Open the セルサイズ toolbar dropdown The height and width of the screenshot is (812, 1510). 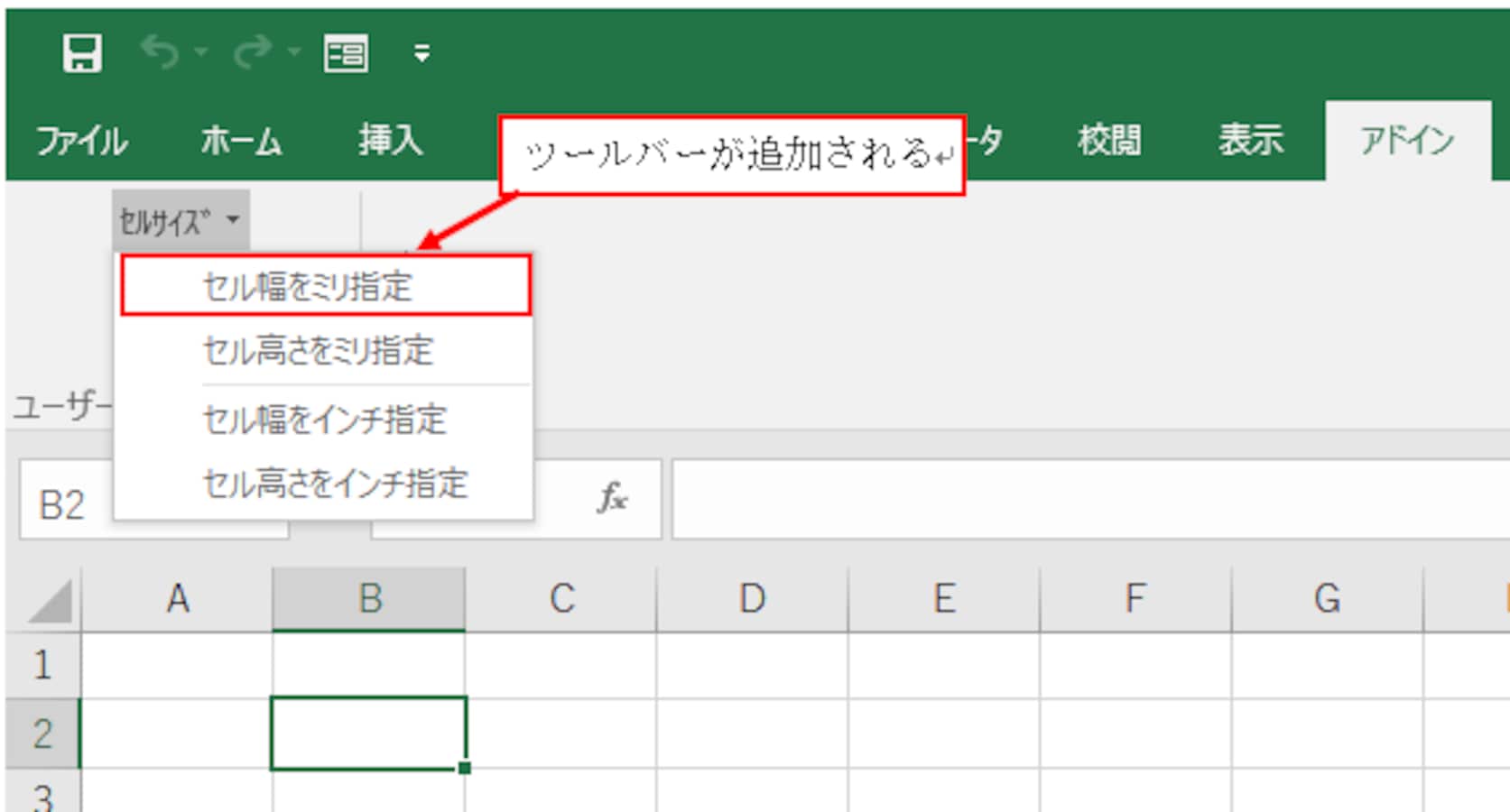click(181, 220)
